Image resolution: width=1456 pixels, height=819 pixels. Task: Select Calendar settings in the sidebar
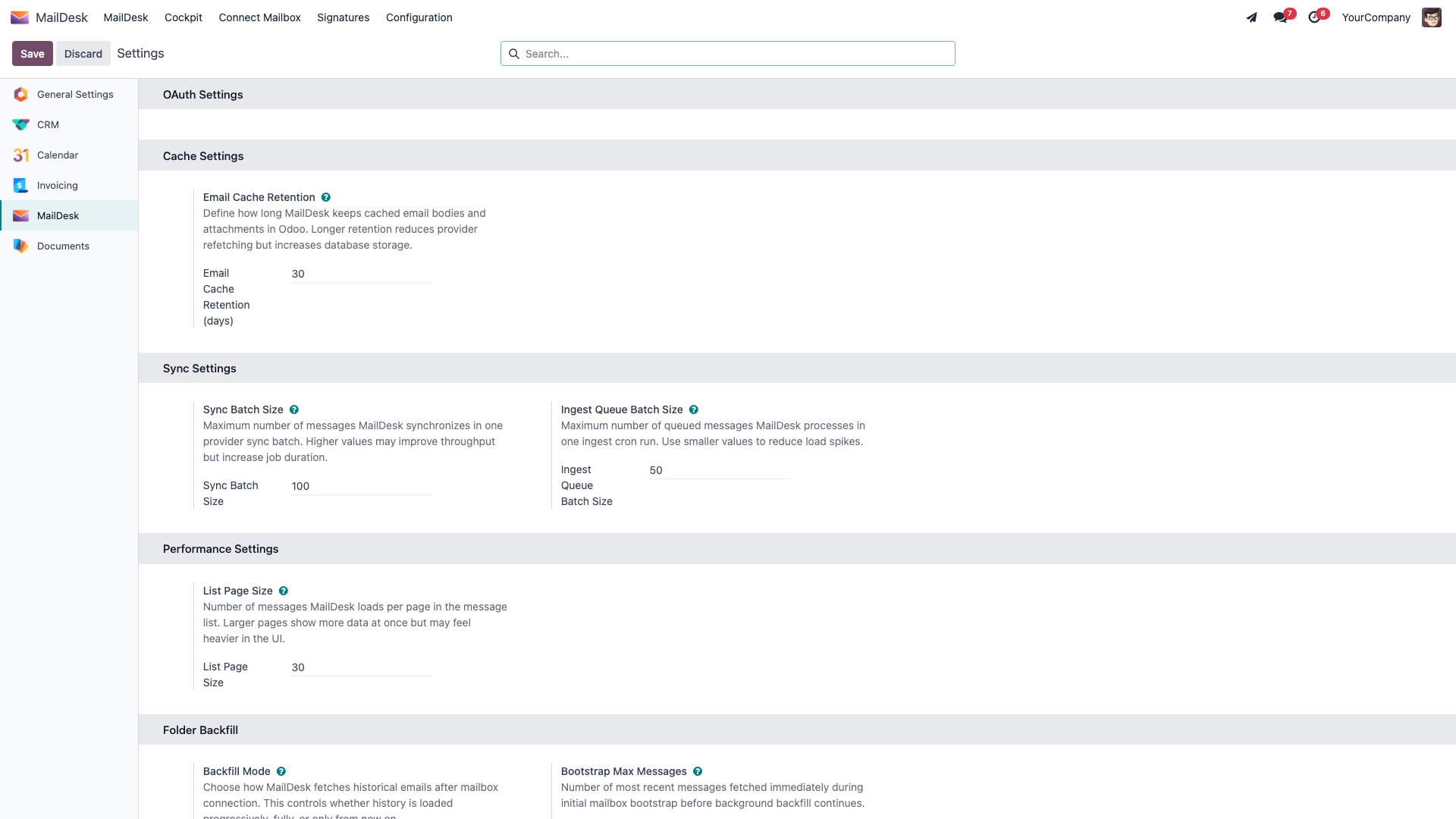point(69,155)
